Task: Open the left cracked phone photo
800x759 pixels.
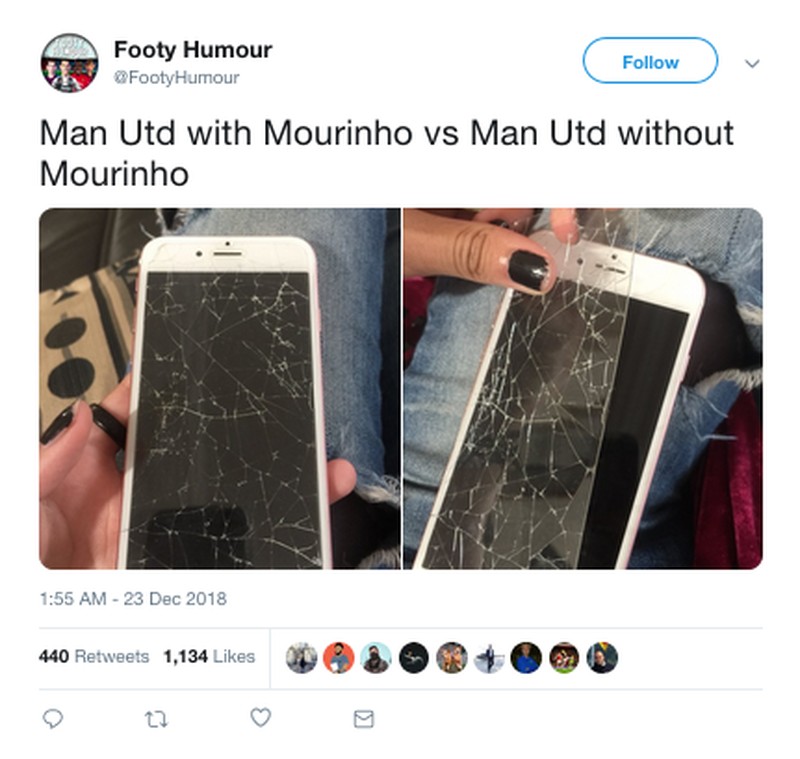Action: 220,389
